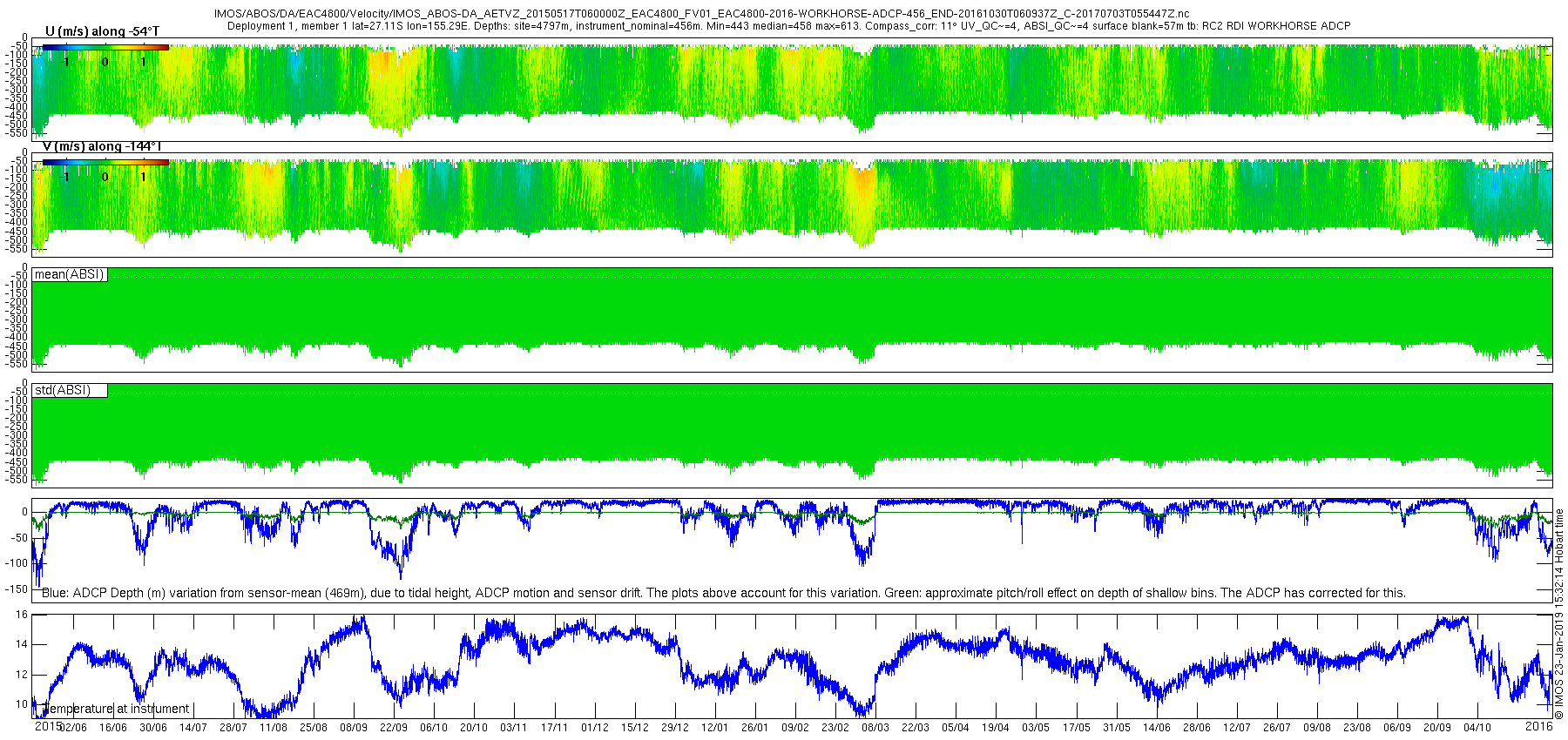Click the mean(ABSI) legend label
1568x740 pixels.
pos(70,274)
